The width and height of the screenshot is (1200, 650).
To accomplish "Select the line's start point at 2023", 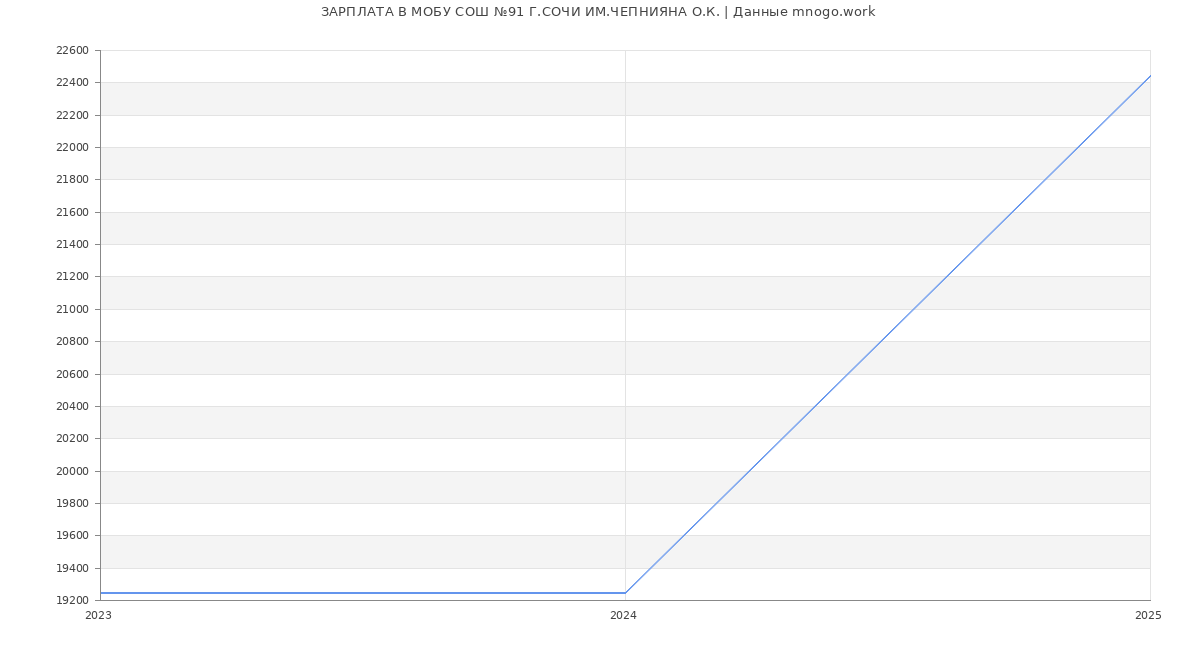I will [101, 593].
